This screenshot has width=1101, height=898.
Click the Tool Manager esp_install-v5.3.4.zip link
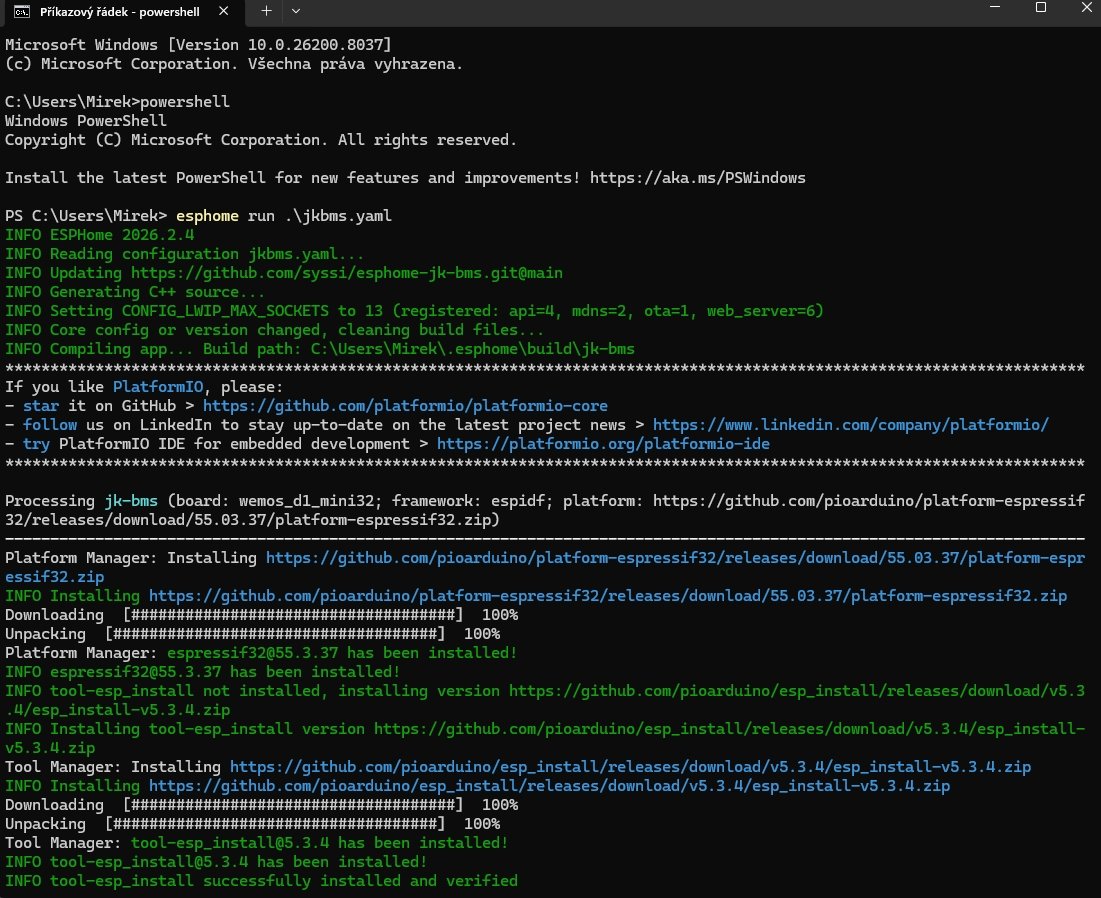coord(630,767)
